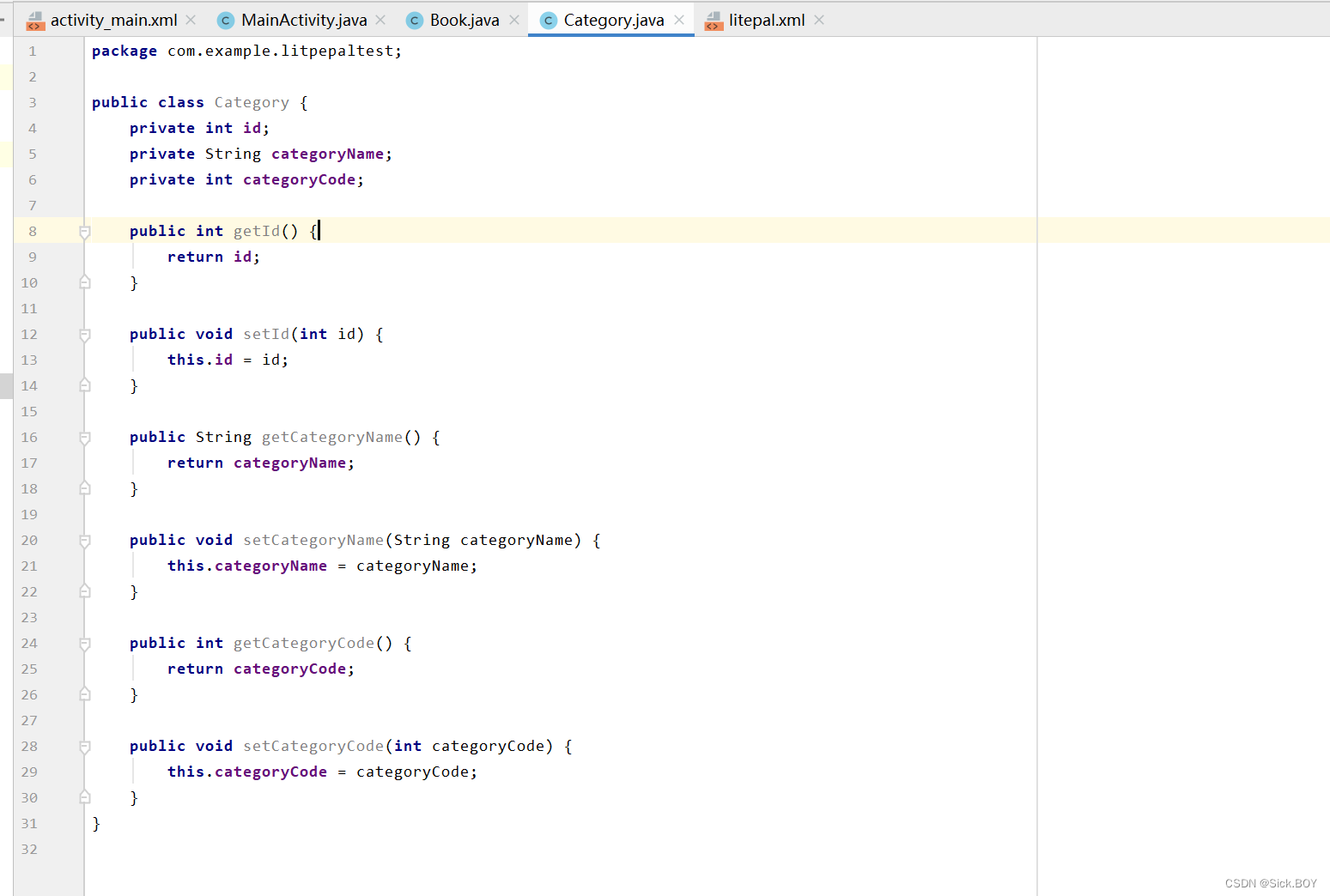Click 'this.categoryName' on line 21

[247, 566]
